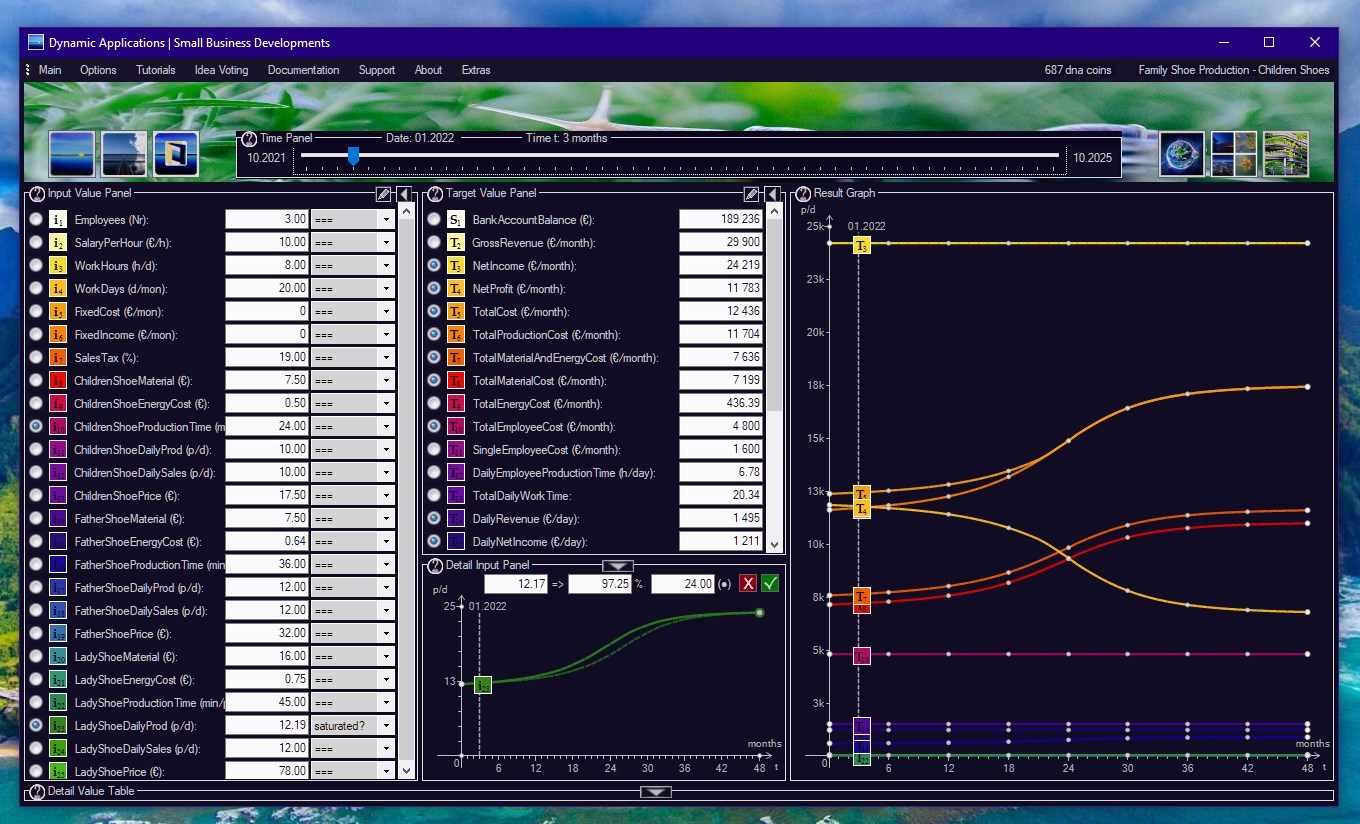Select the Employees (Nr) radio button

point(36,219)
